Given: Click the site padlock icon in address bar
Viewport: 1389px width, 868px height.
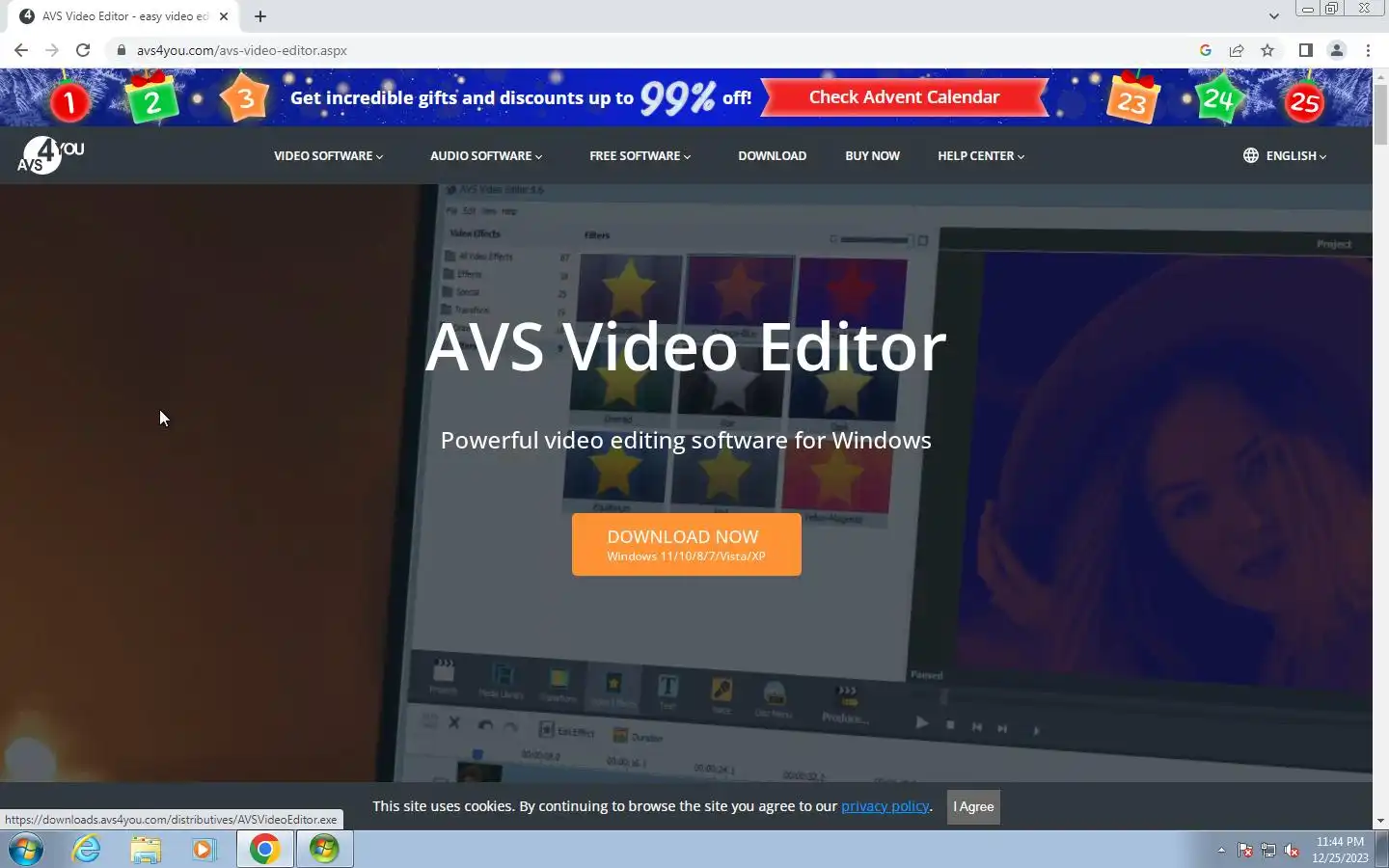Looking at the screenshot, I should coord(121,50).
